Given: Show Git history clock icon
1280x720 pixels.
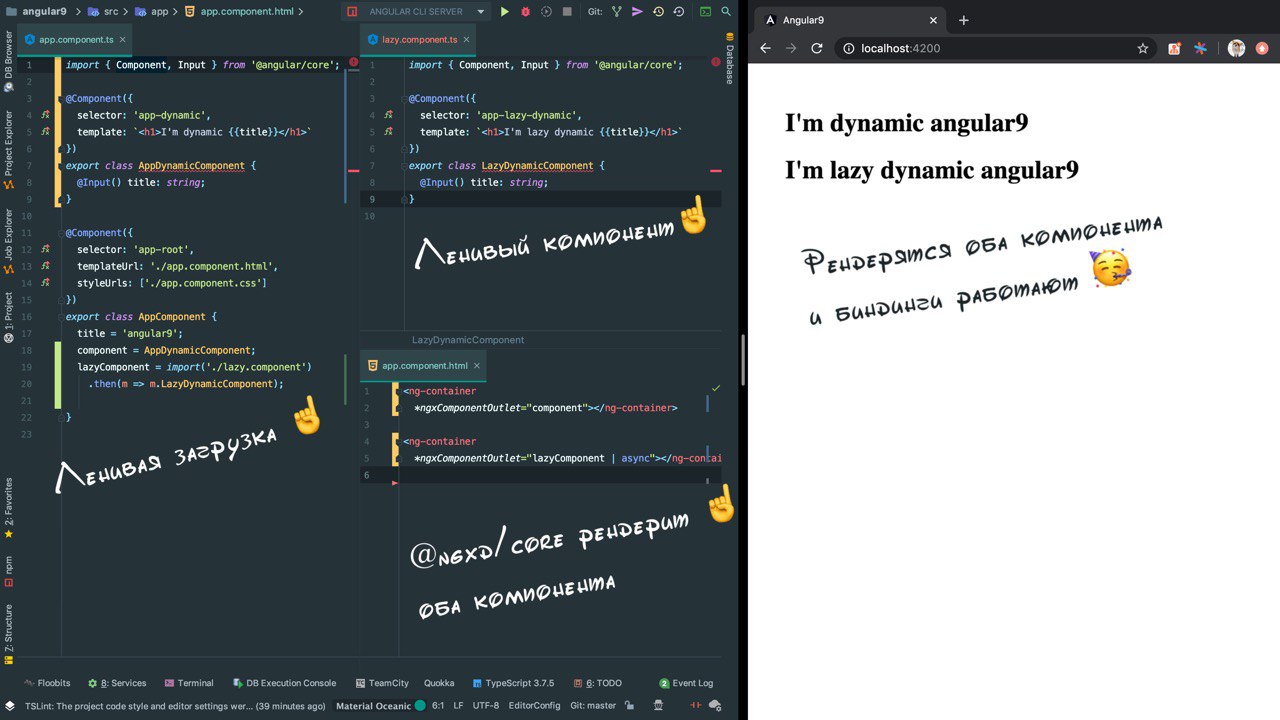Looking at the screenshot, I should [658, 12].
